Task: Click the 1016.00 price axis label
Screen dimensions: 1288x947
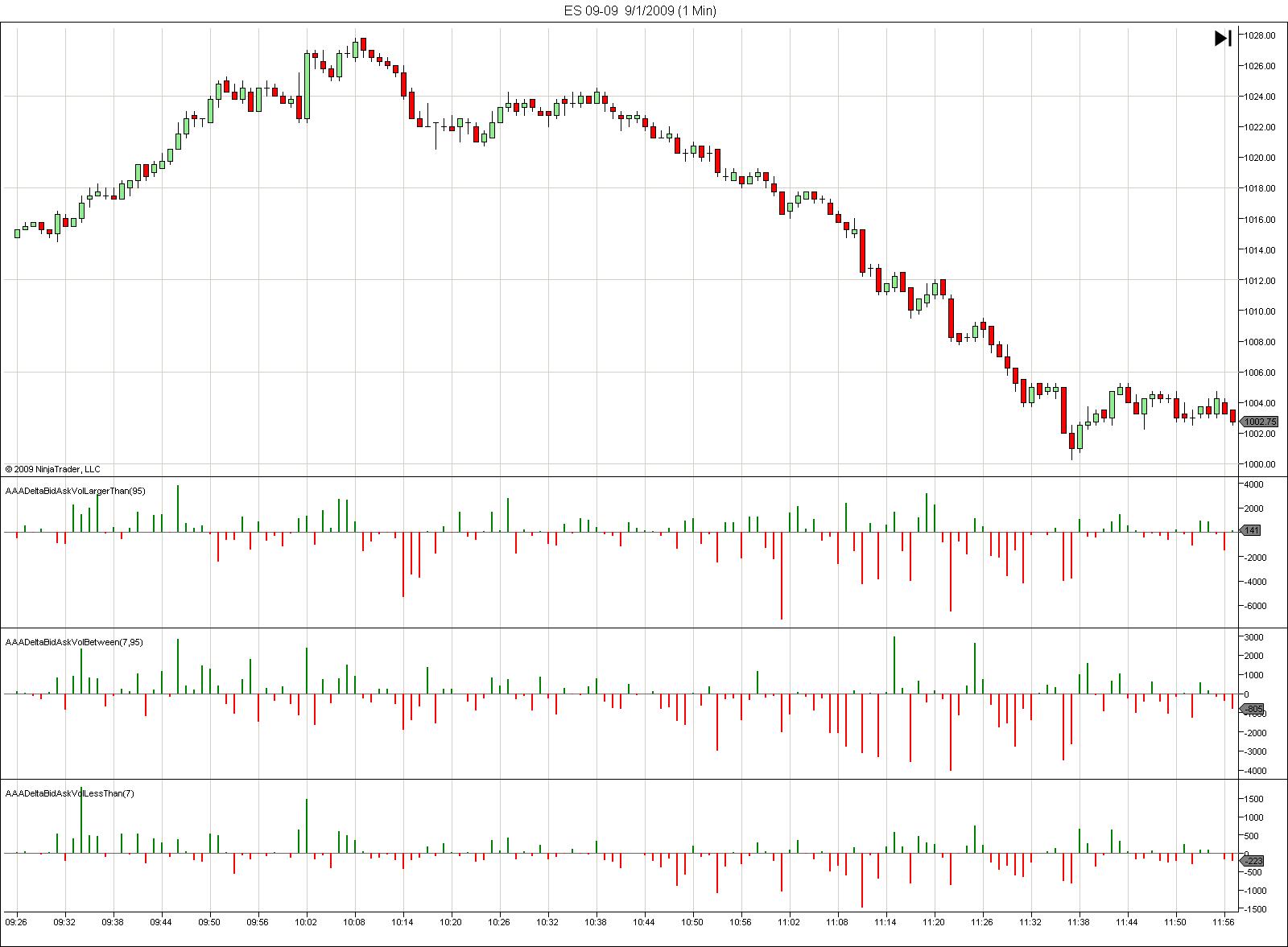Action: 1260,220
